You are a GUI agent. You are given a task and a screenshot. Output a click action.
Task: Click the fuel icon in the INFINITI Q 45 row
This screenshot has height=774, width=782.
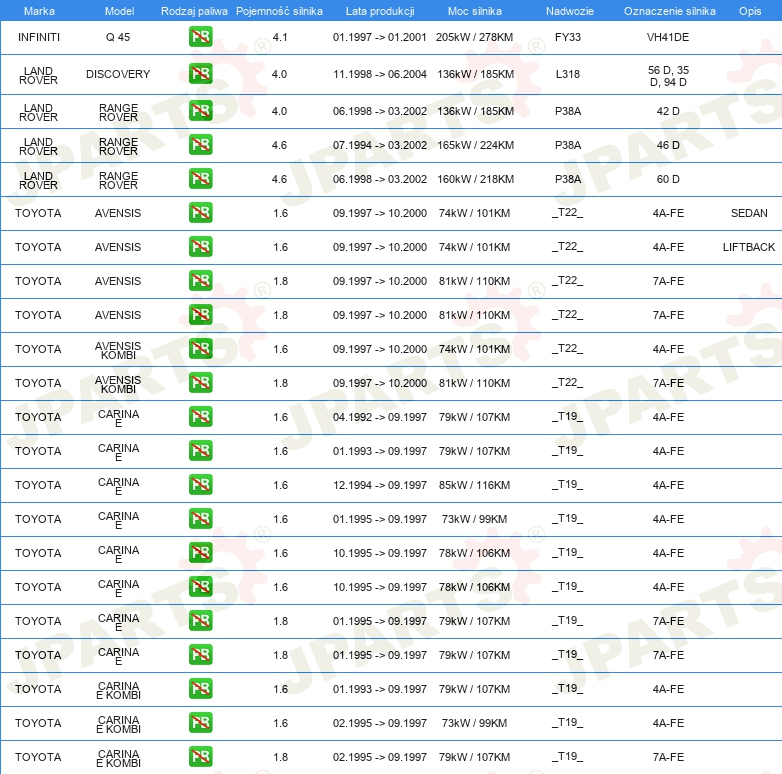(200, 36)
